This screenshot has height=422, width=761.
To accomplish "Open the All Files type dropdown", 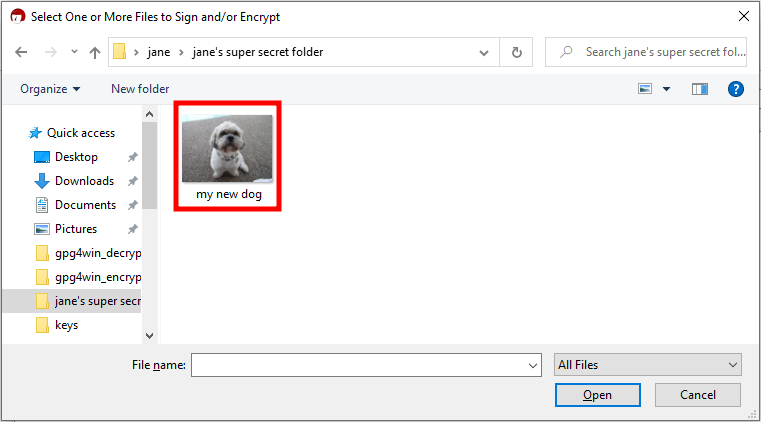I will [647, 365].
